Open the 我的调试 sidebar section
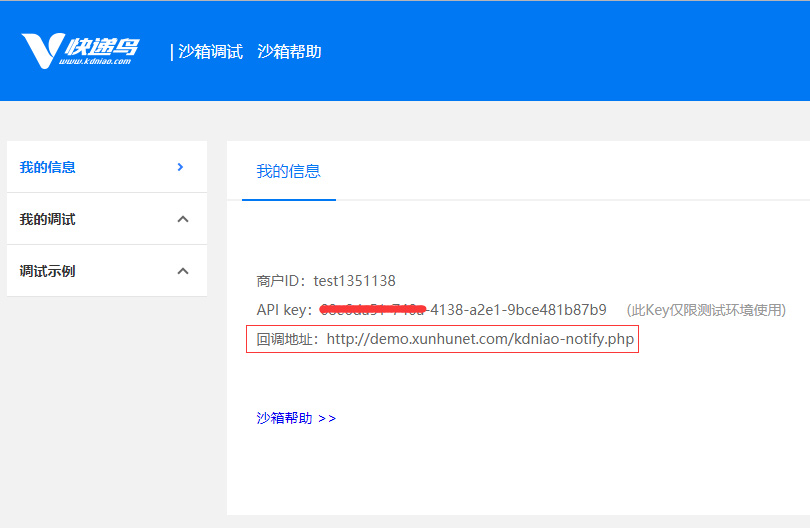Image resolution: width=810 pixels, height=528 pixels. pyautogui.click(x=48, y=219)
